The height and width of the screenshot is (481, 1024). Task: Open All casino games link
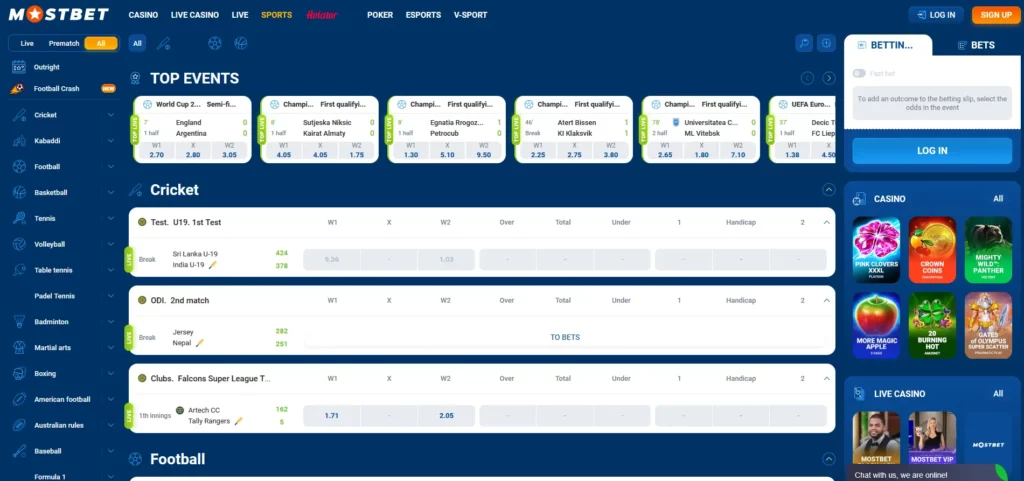(x=998, y=198)
